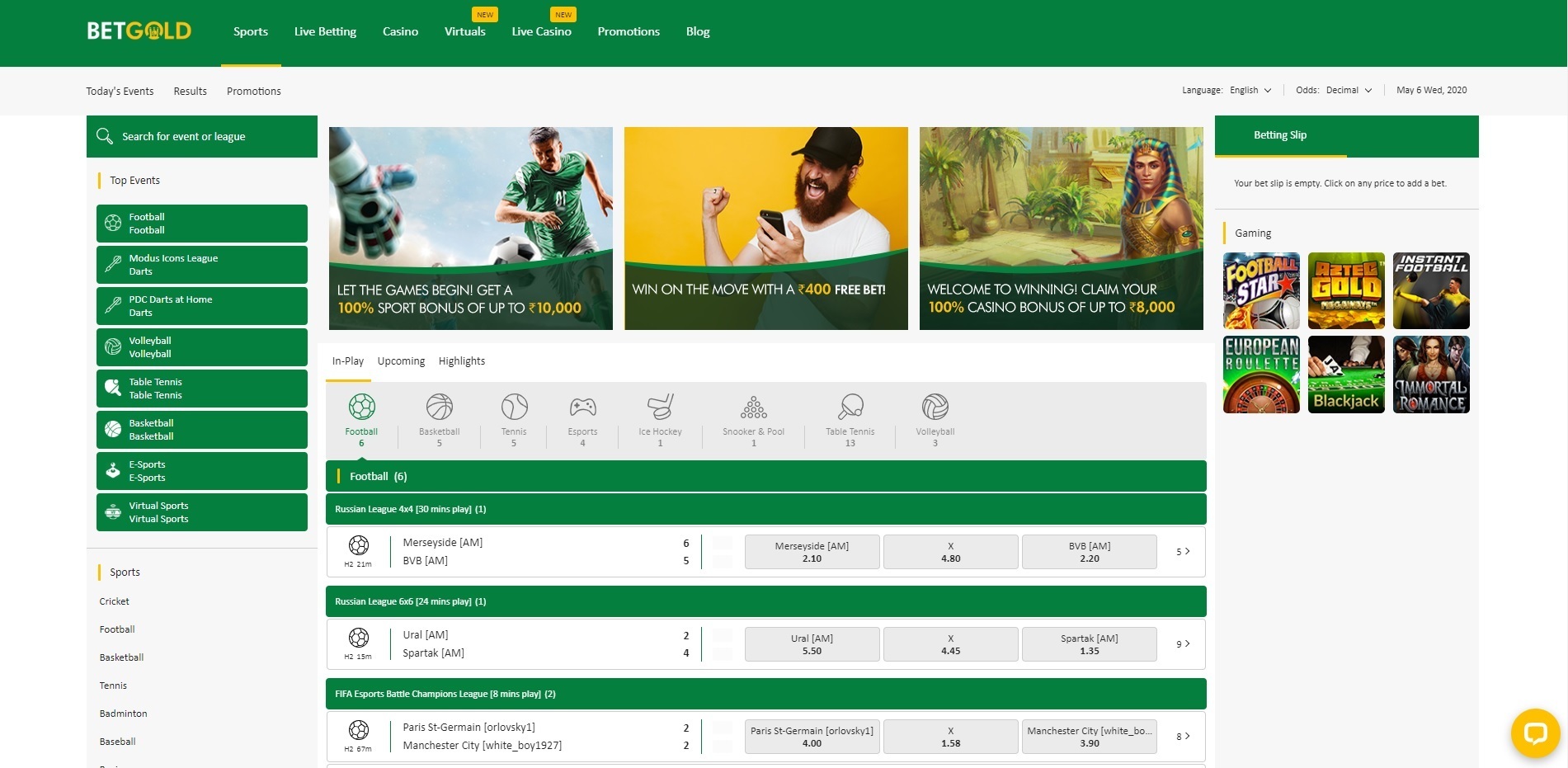This screenshot has height=768, width=1568.
Task: Open the Cricket link in Sports list
Action: coord(115,601)
